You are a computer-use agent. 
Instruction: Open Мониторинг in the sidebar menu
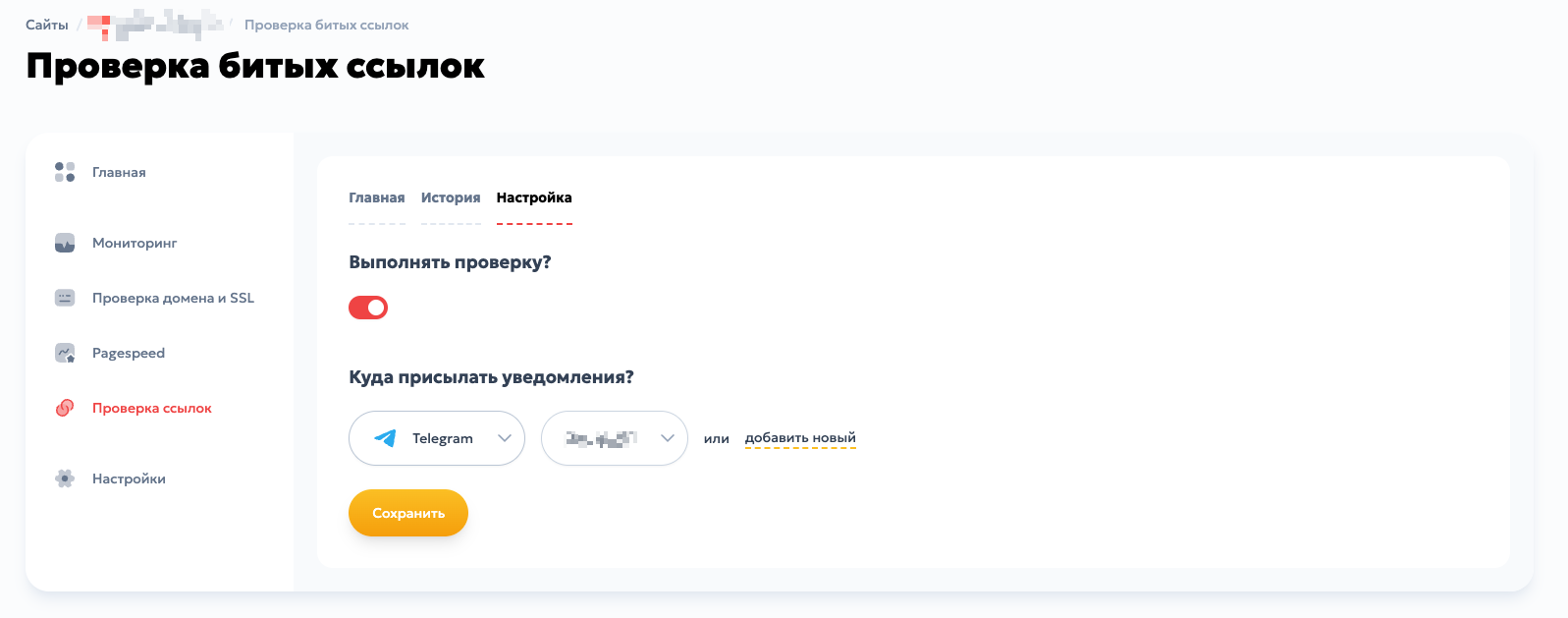point(135,243)
